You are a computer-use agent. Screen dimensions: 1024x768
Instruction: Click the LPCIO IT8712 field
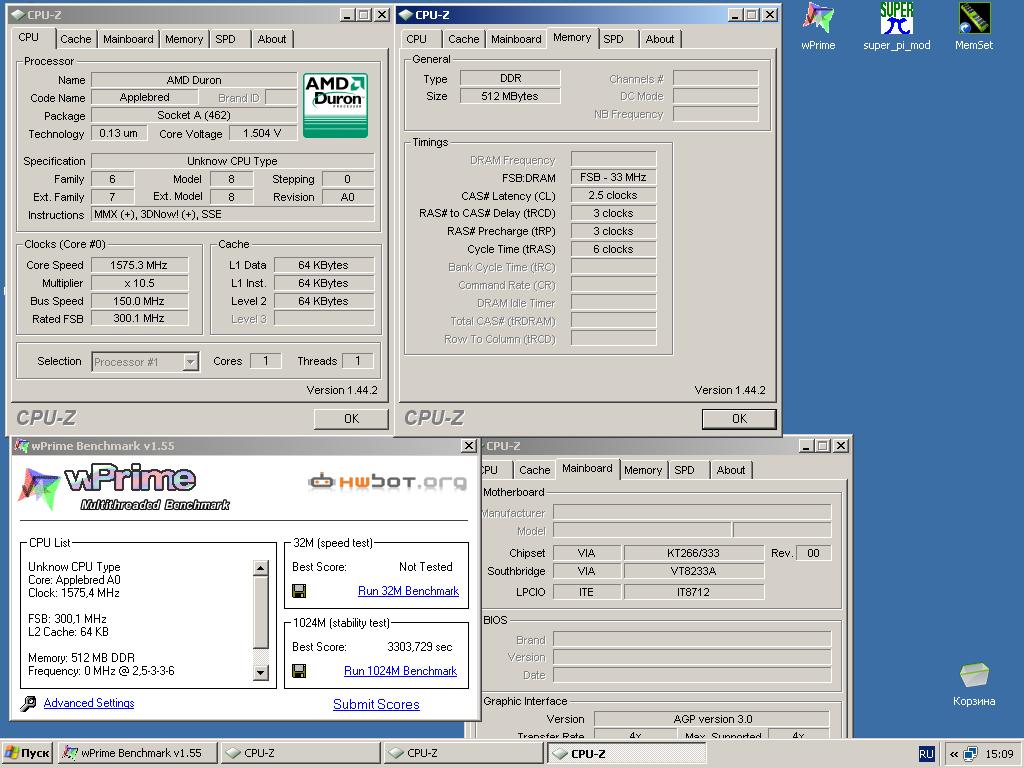(x=693, y=592)
